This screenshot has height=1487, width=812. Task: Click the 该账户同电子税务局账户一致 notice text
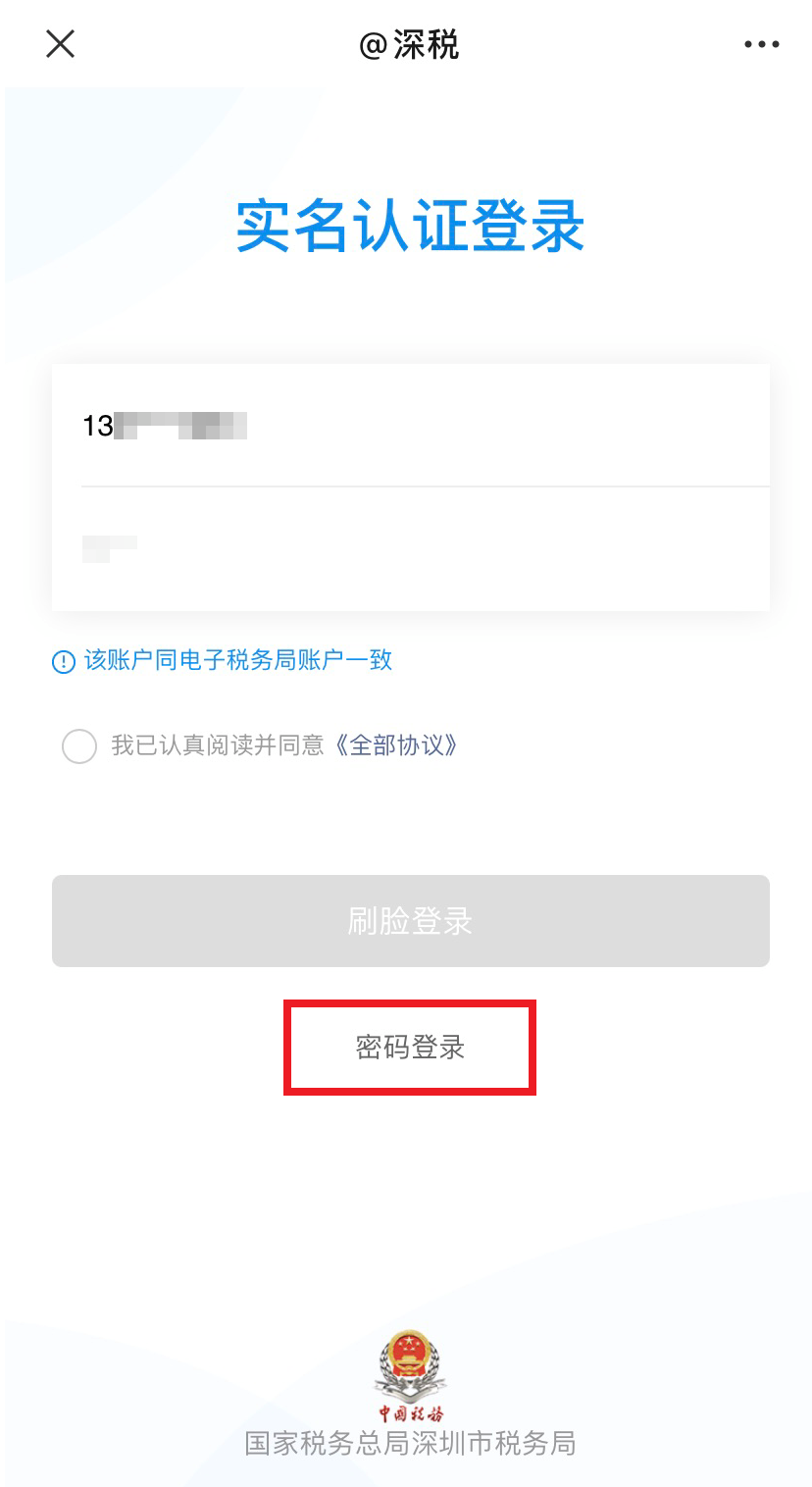238,660
